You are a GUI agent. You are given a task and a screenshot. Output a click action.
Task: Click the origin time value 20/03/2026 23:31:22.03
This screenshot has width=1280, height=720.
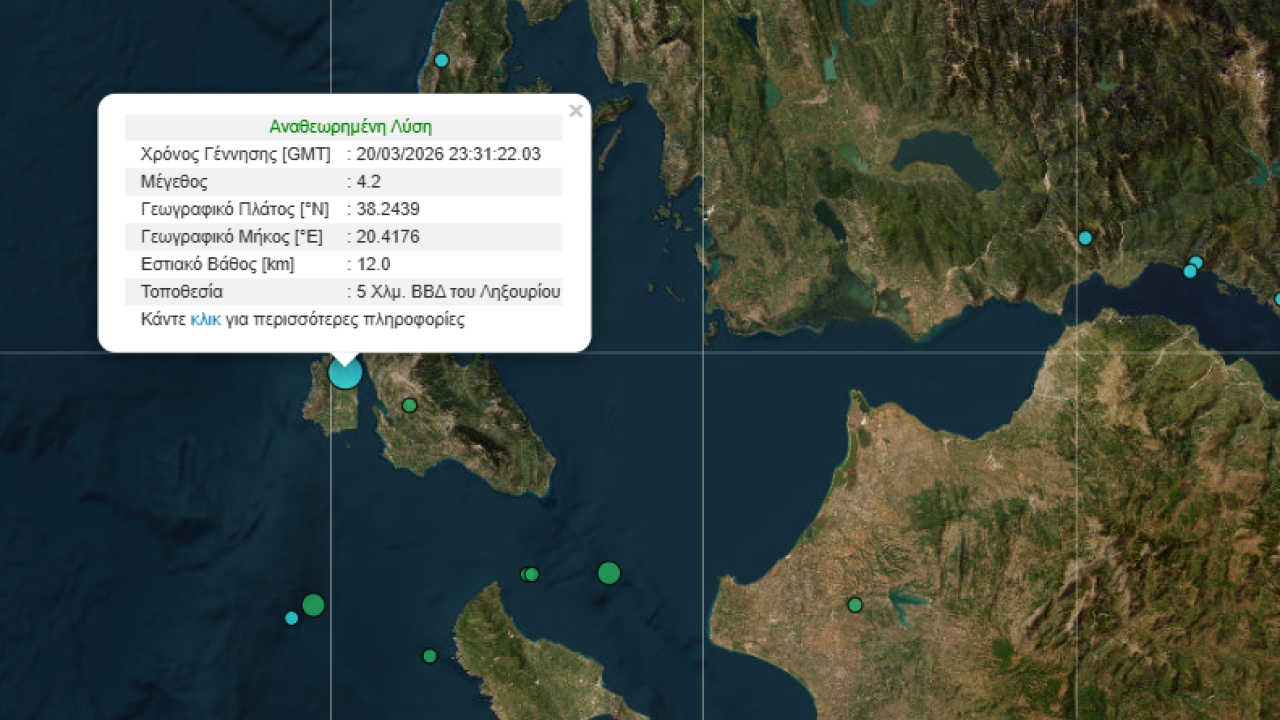pos(448,154)
